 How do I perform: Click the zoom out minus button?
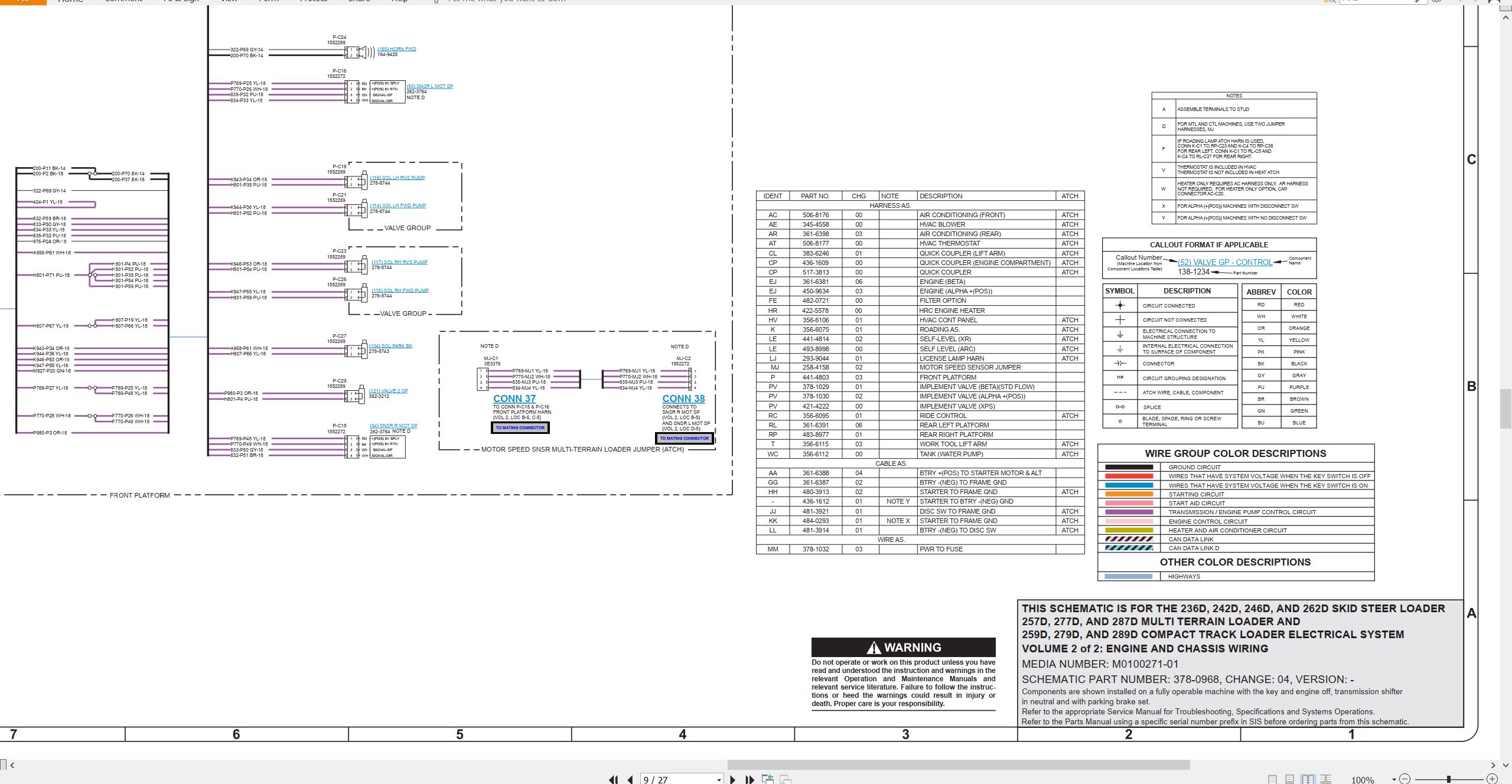coord(1405,779)
